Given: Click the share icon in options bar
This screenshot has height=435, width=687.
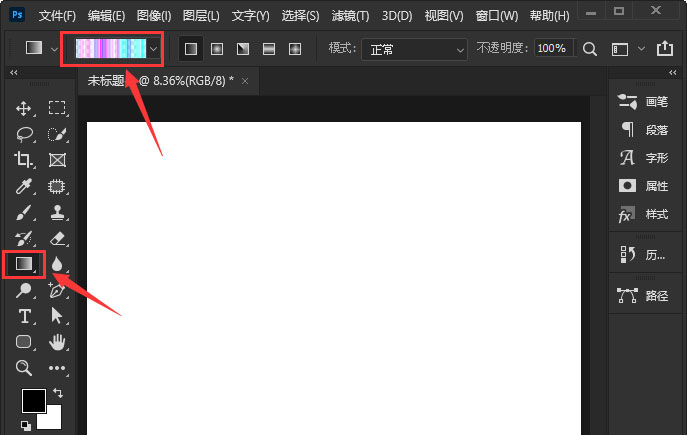Looking at the screenshot, I should (664, 48).
